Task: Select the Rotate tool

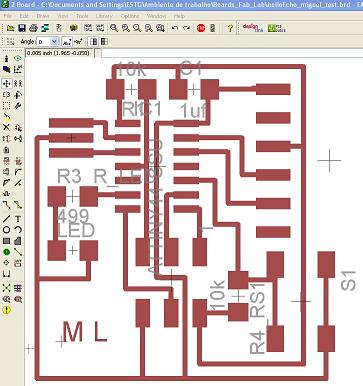Action: tap(18, 95)
